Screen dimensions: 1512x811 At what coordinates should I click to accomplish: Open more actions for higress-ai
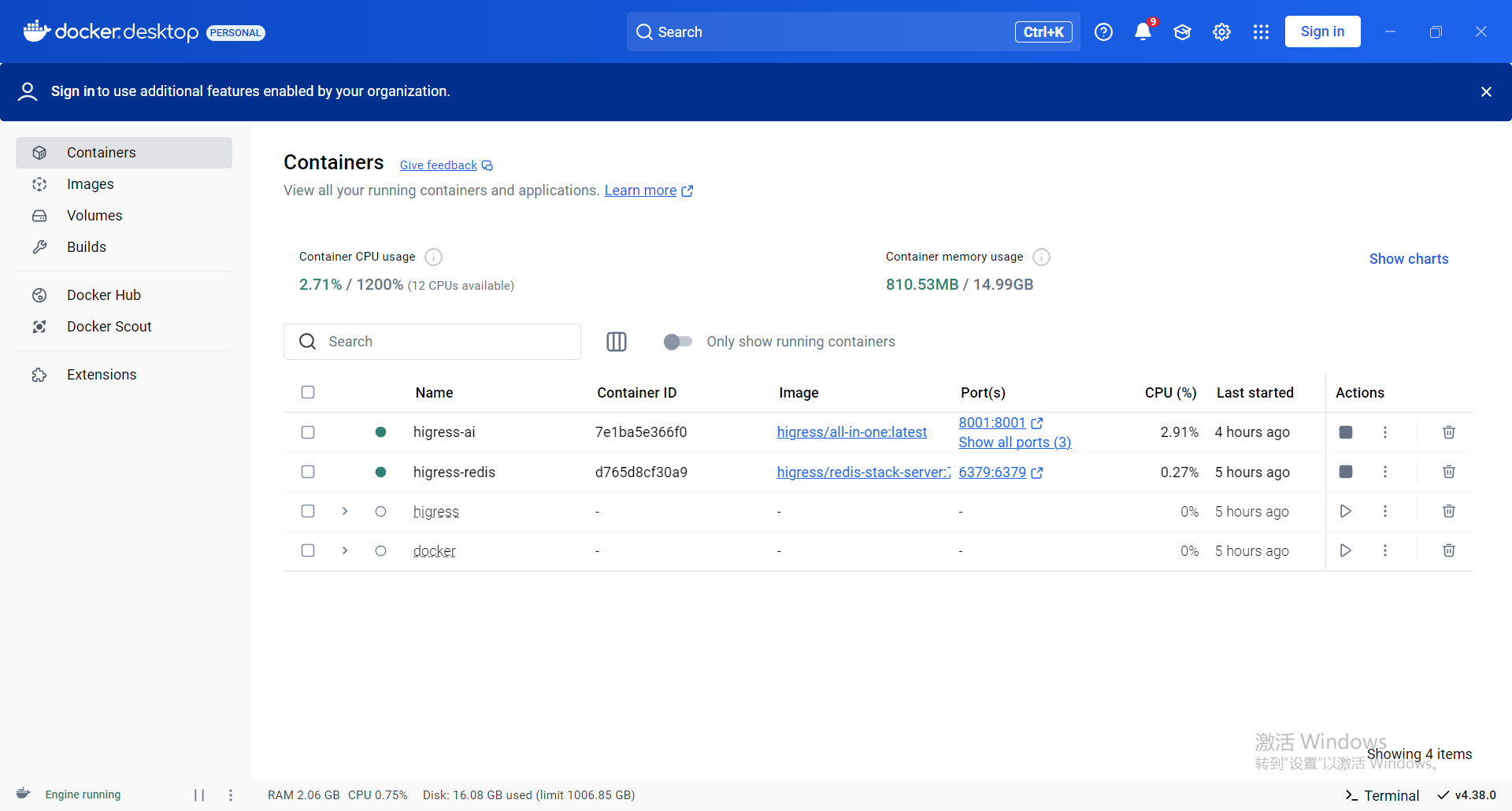(x=1385, y=432)
